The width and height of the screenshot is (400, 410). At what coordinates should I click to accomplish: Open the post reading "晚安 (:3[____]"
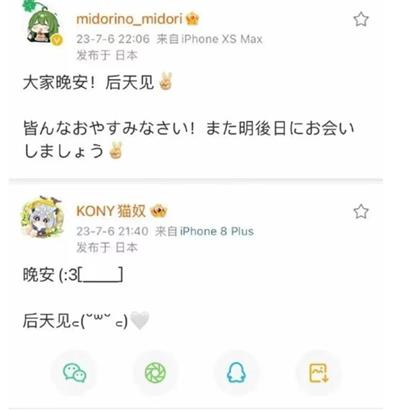coord(73,275)
